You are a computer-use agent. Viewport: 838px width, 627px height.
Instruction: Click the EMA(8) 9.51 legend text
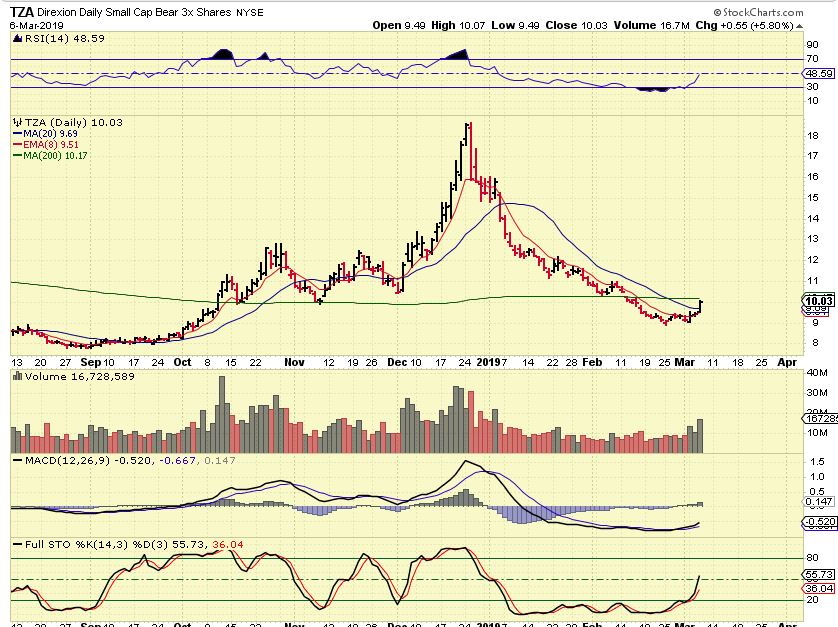51,145
